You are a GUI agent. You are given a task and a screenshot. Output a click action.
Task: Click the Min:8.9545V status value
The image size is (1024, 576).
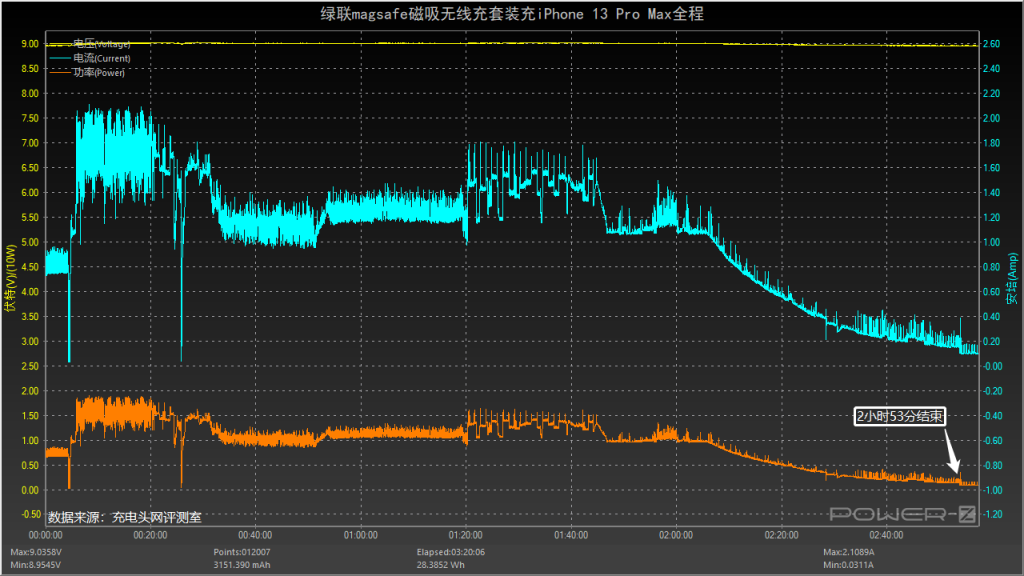point(35,565)
